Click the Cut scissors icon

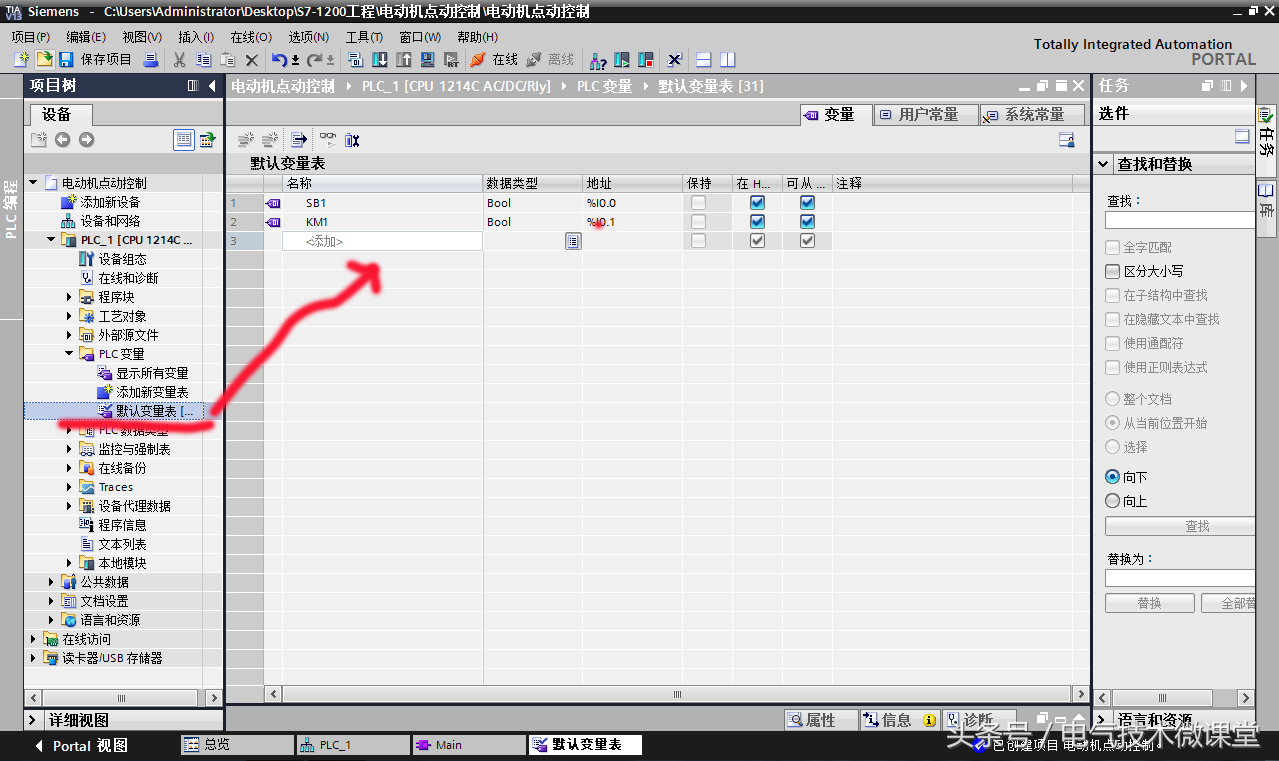point(181,60)
